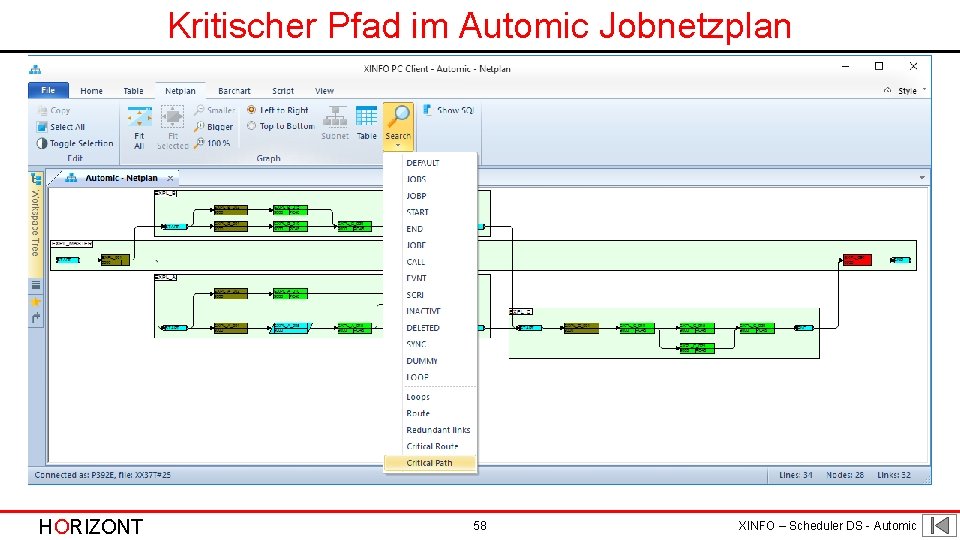960x540 pixels.
Task: Click Toggle Selection in the ribbon
Action: click(x=75, y=143)
